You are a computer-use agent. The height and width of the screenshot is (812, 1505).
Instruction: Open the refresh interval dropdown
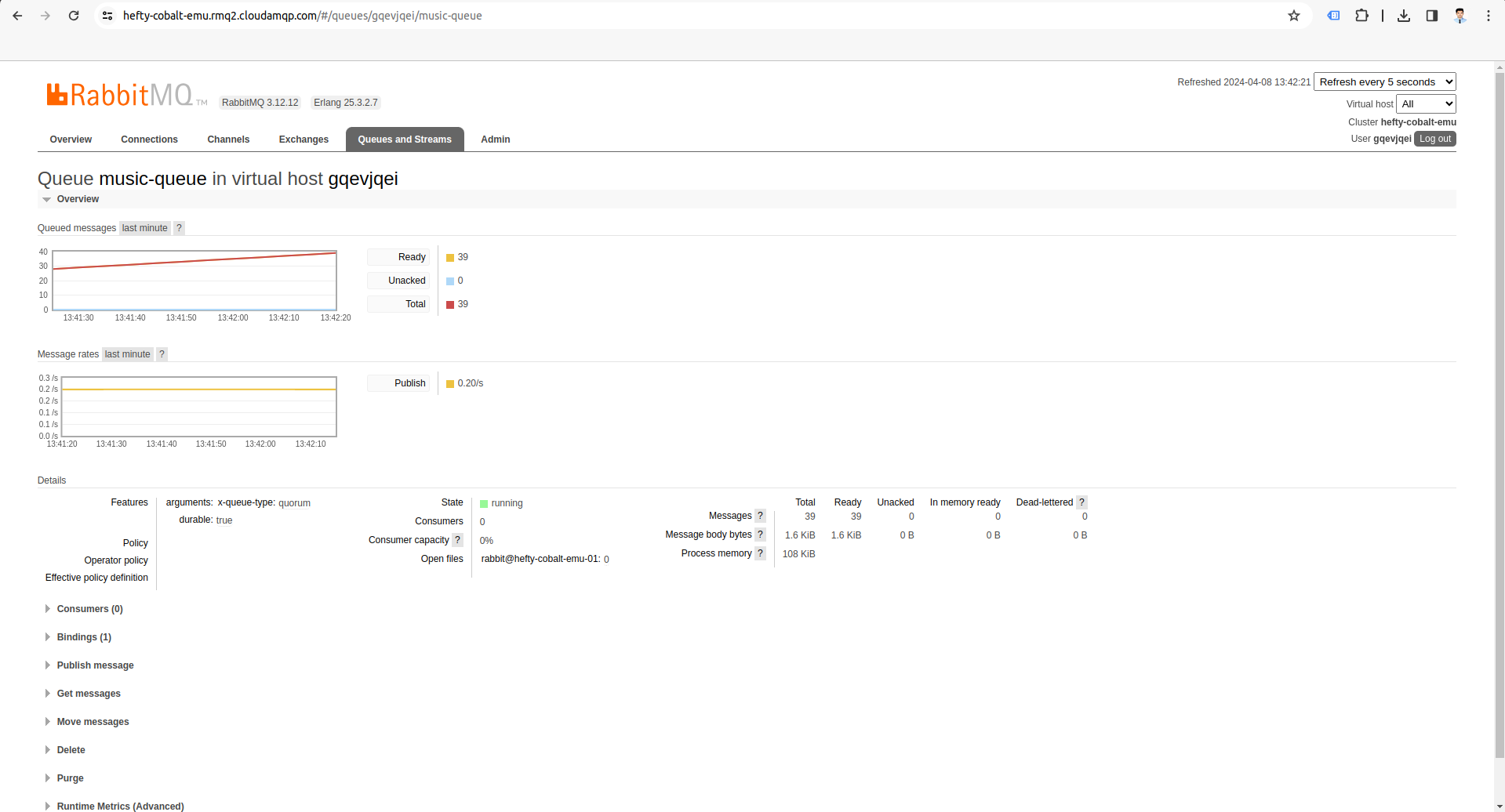click(1384, 82)
